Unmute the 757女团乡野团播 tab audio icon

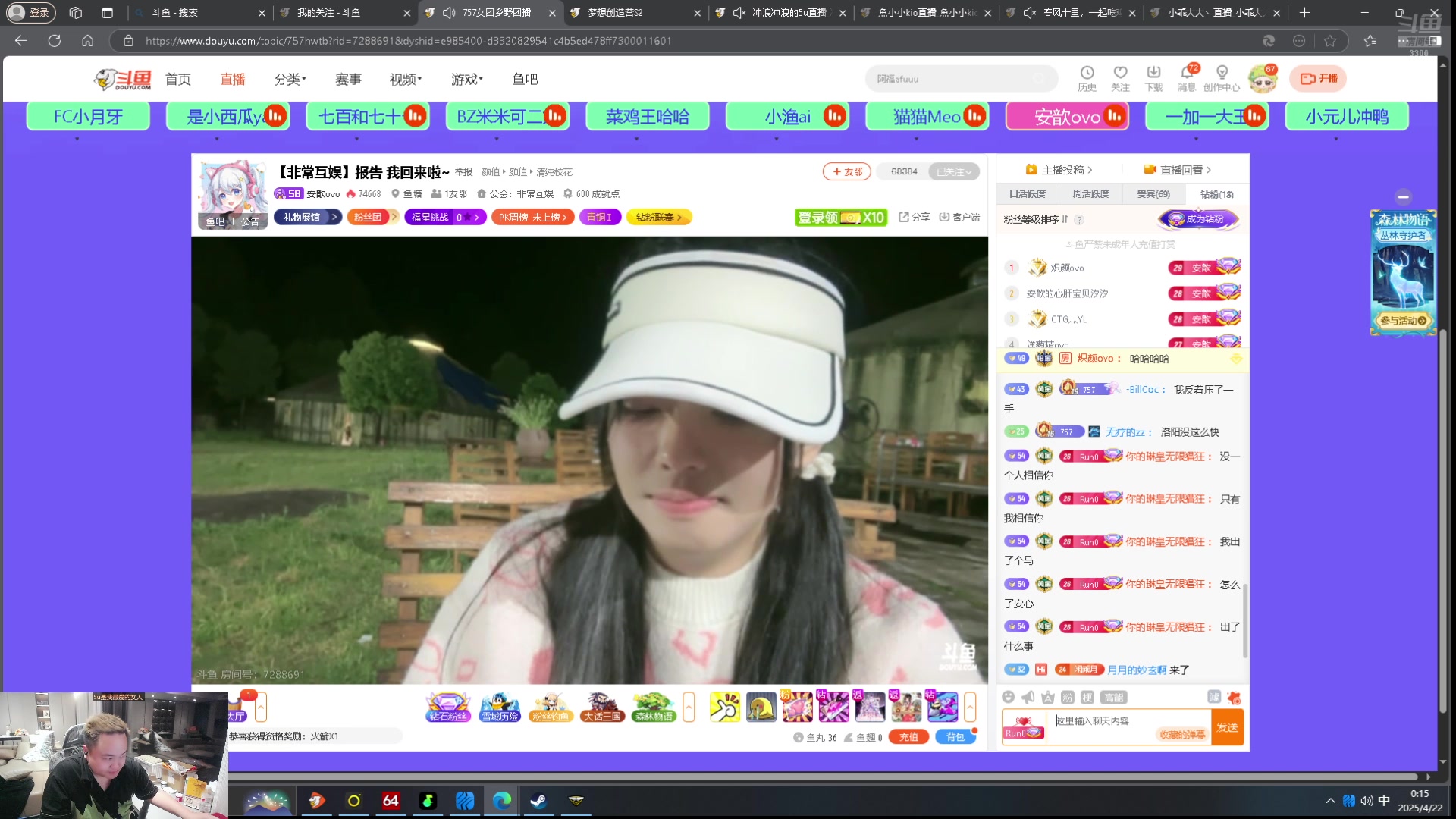(x=449, y=13)
